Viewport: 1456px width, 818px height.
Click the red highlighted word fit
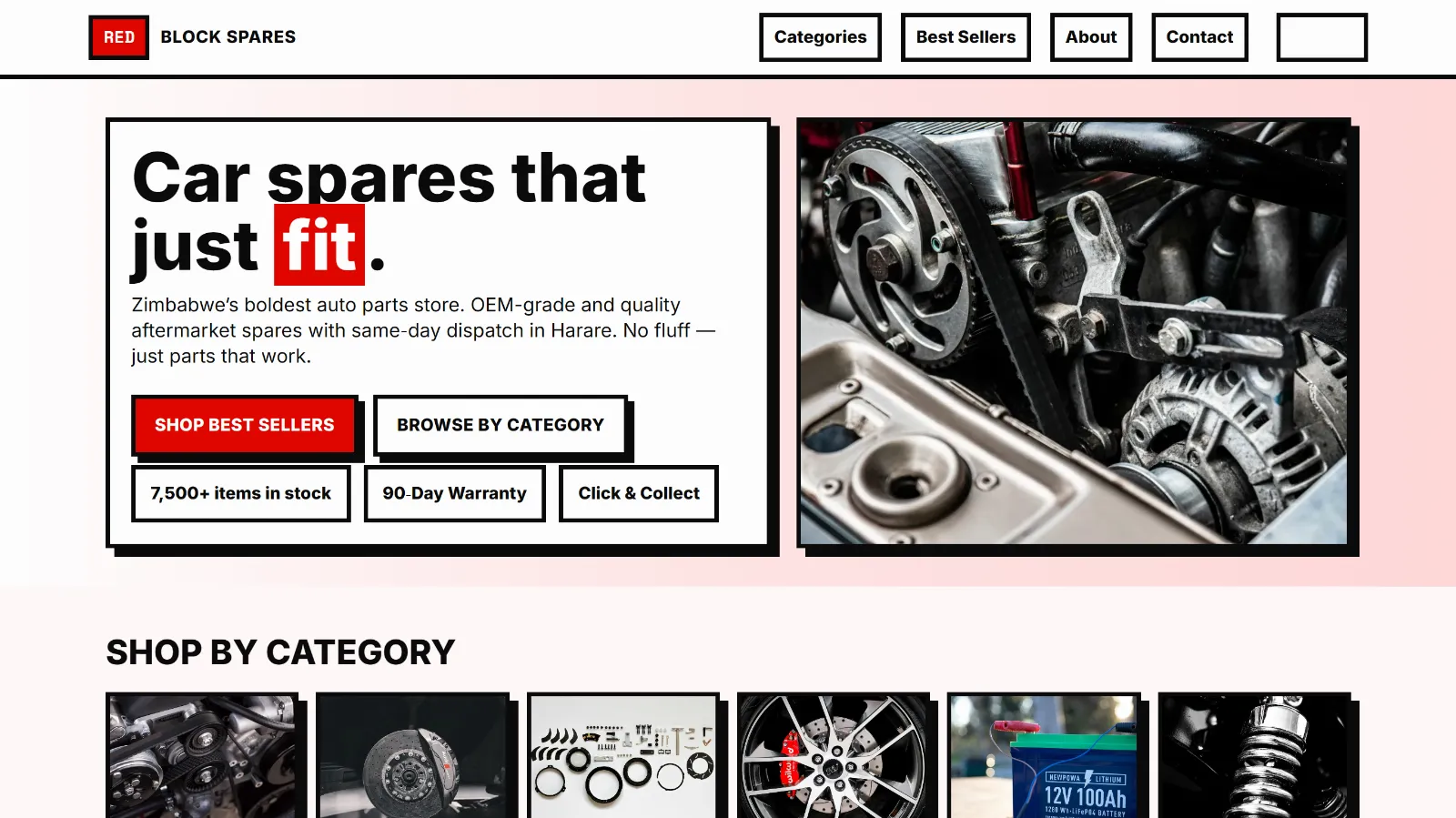pyautogui.click(x=319, y=245)
